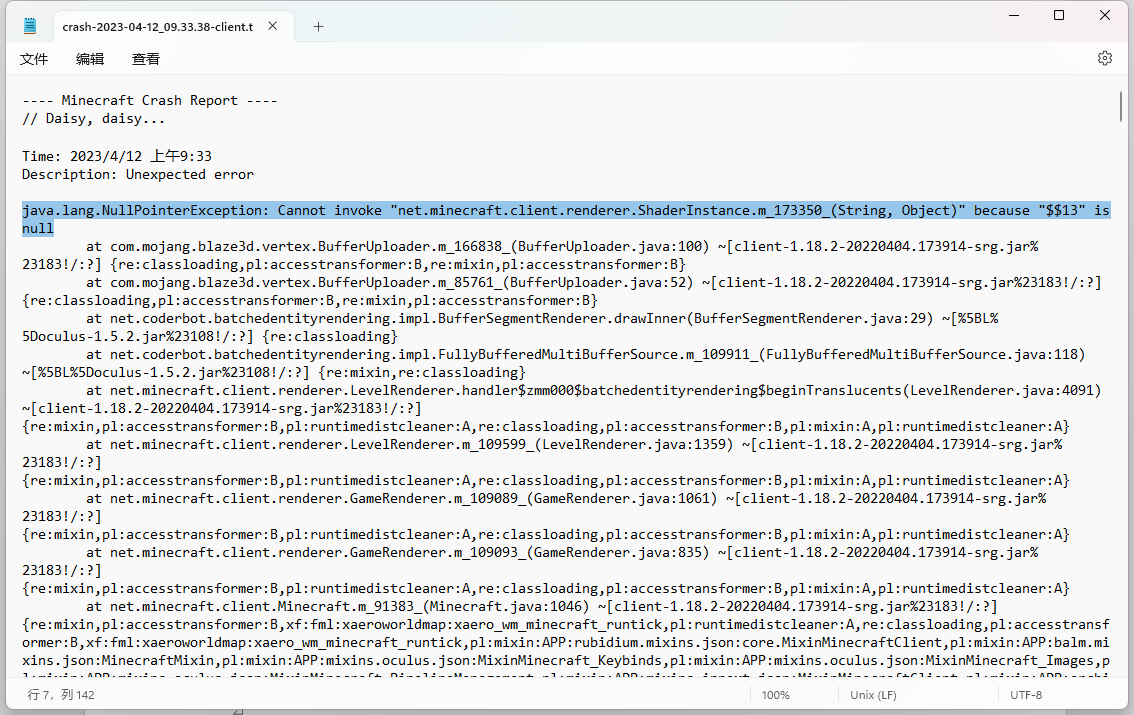Click 'Description: Unexpected error' line
The width and height of the screenshot is (1134, 715).
(138, 174)
